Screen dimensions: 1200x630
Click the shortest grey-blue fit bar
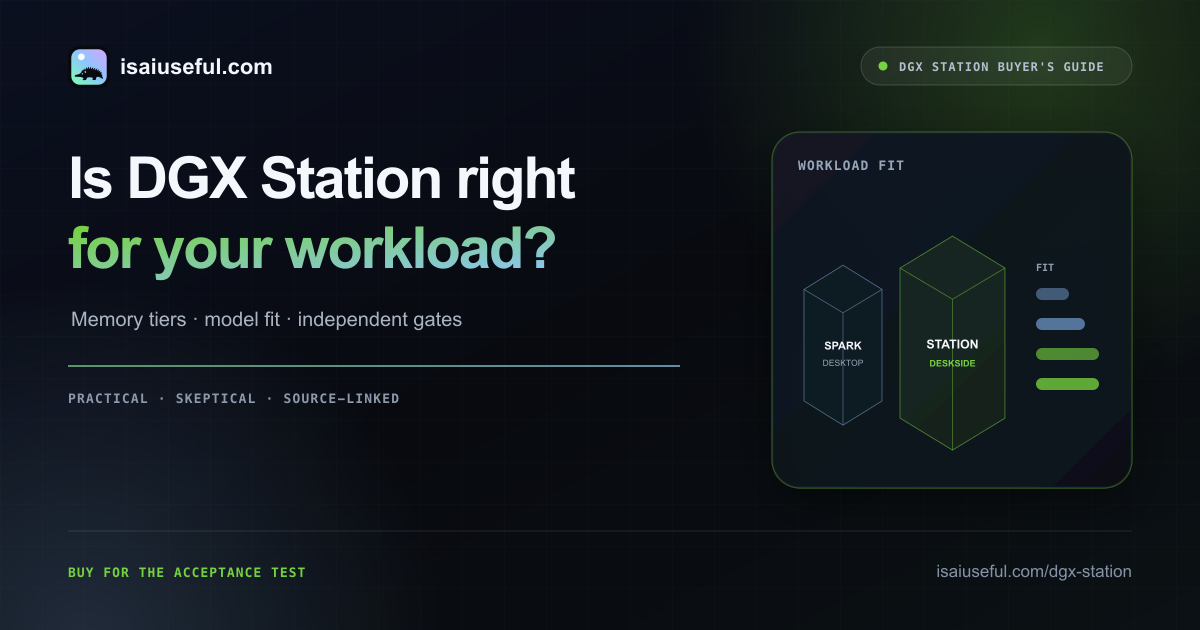click(1052, 294)
